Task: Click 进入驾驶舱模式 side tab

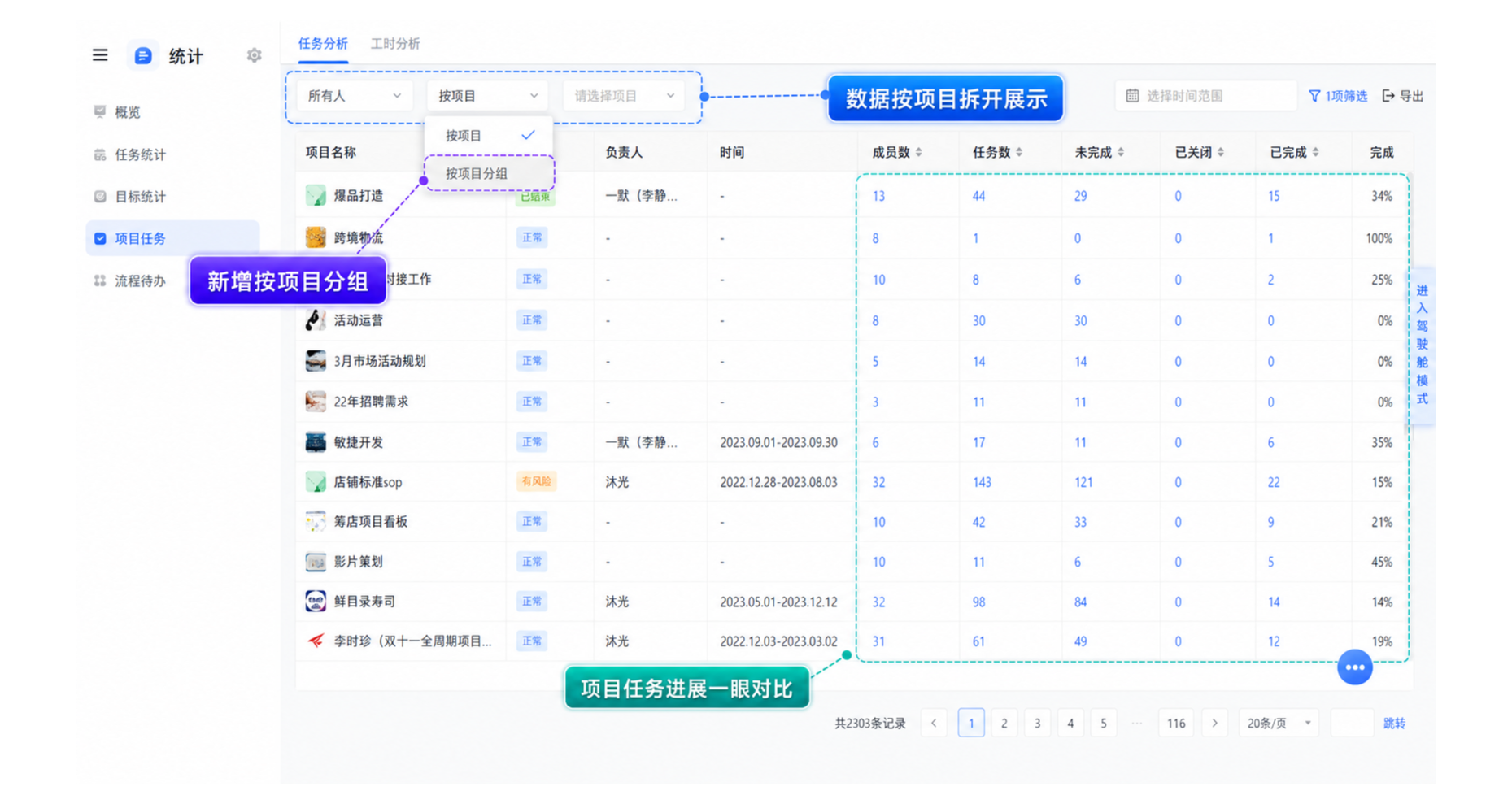Action: coord(1423,345)
